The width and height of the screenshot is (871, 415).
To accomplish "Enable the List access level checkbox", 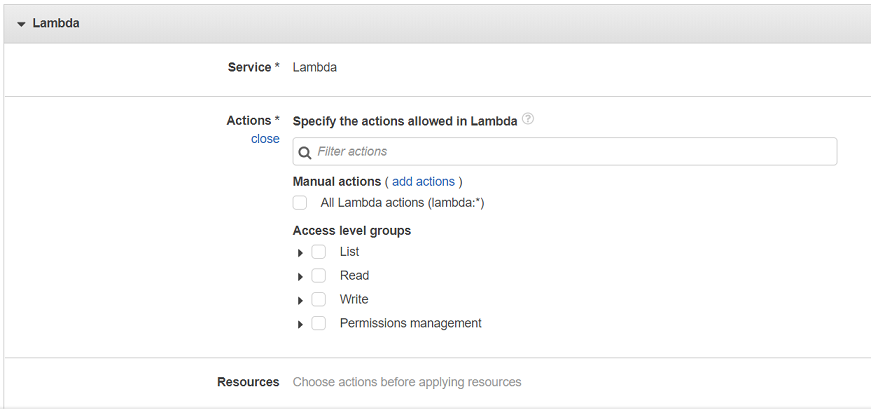I will click(x=319, y=252).
